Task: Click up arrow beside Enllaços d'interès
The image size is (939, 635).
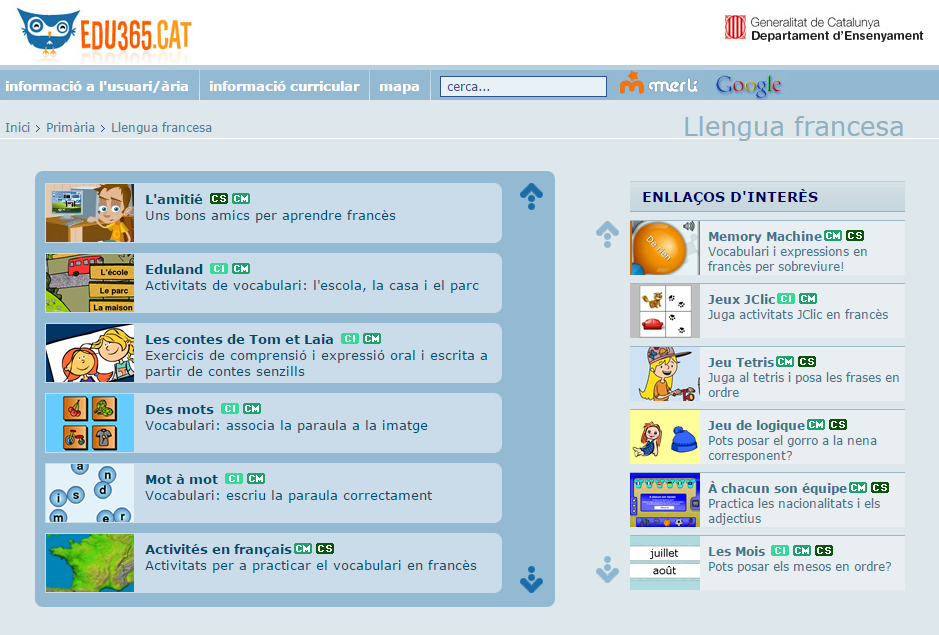Action: coord(607,234)
